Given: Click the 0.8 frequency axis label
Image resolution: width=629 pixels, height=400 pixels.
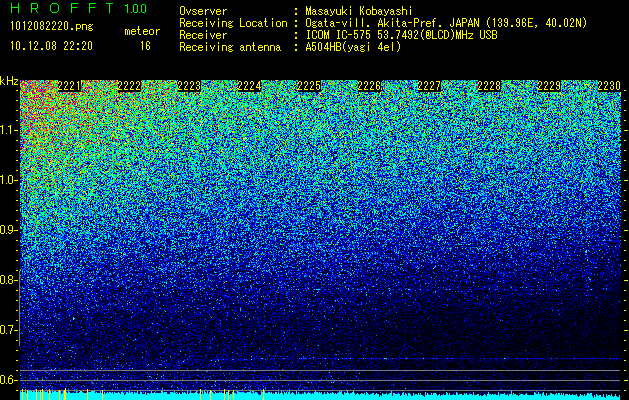Looking at the screenshot, I should point(9,280).
